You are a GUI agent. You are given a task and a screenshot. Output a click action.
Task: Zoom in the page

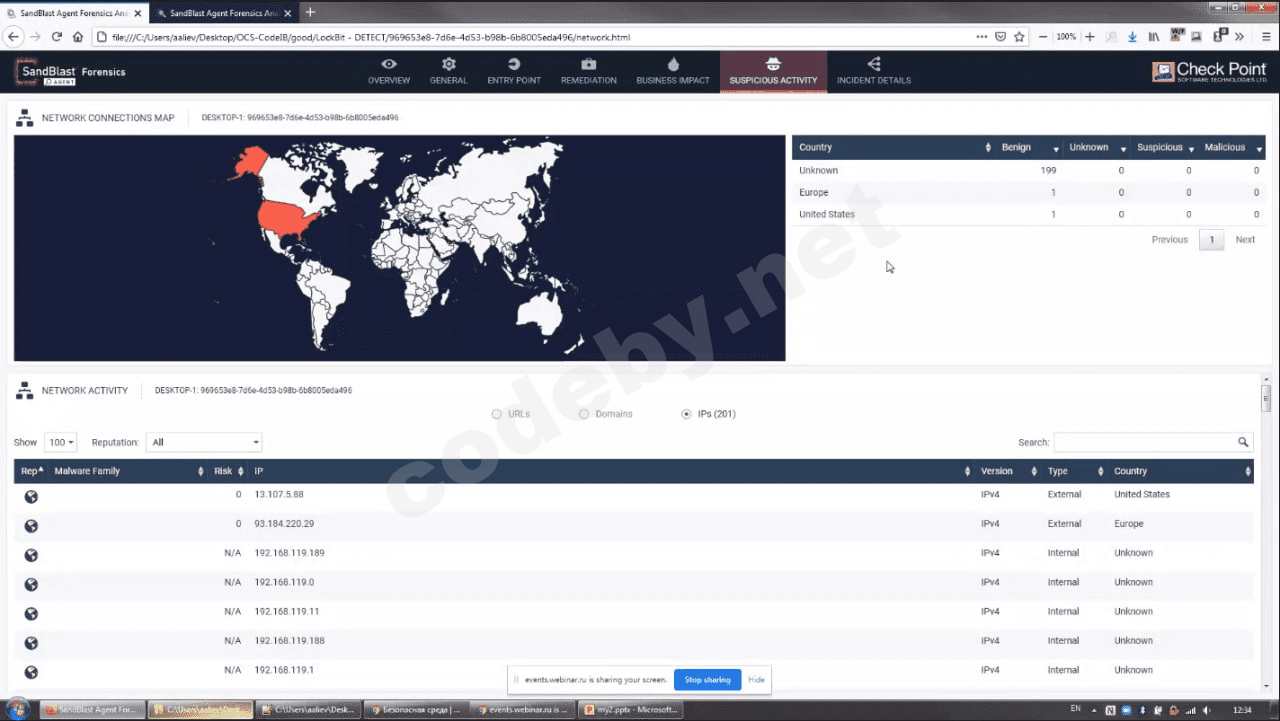[x=1091, y=37]
